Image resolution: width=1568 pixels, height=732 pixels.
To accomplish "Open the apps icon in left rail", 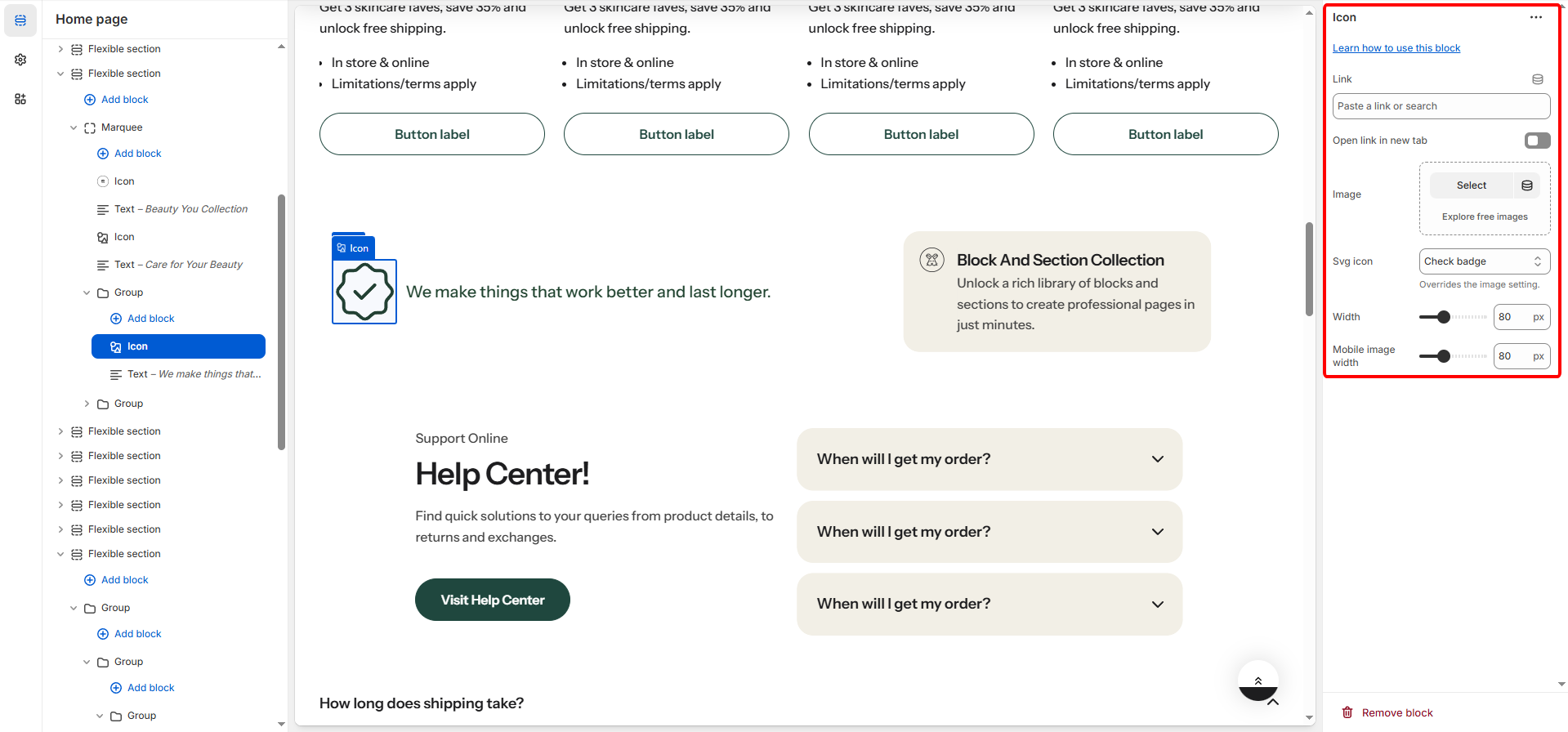I will coord(20,99).
